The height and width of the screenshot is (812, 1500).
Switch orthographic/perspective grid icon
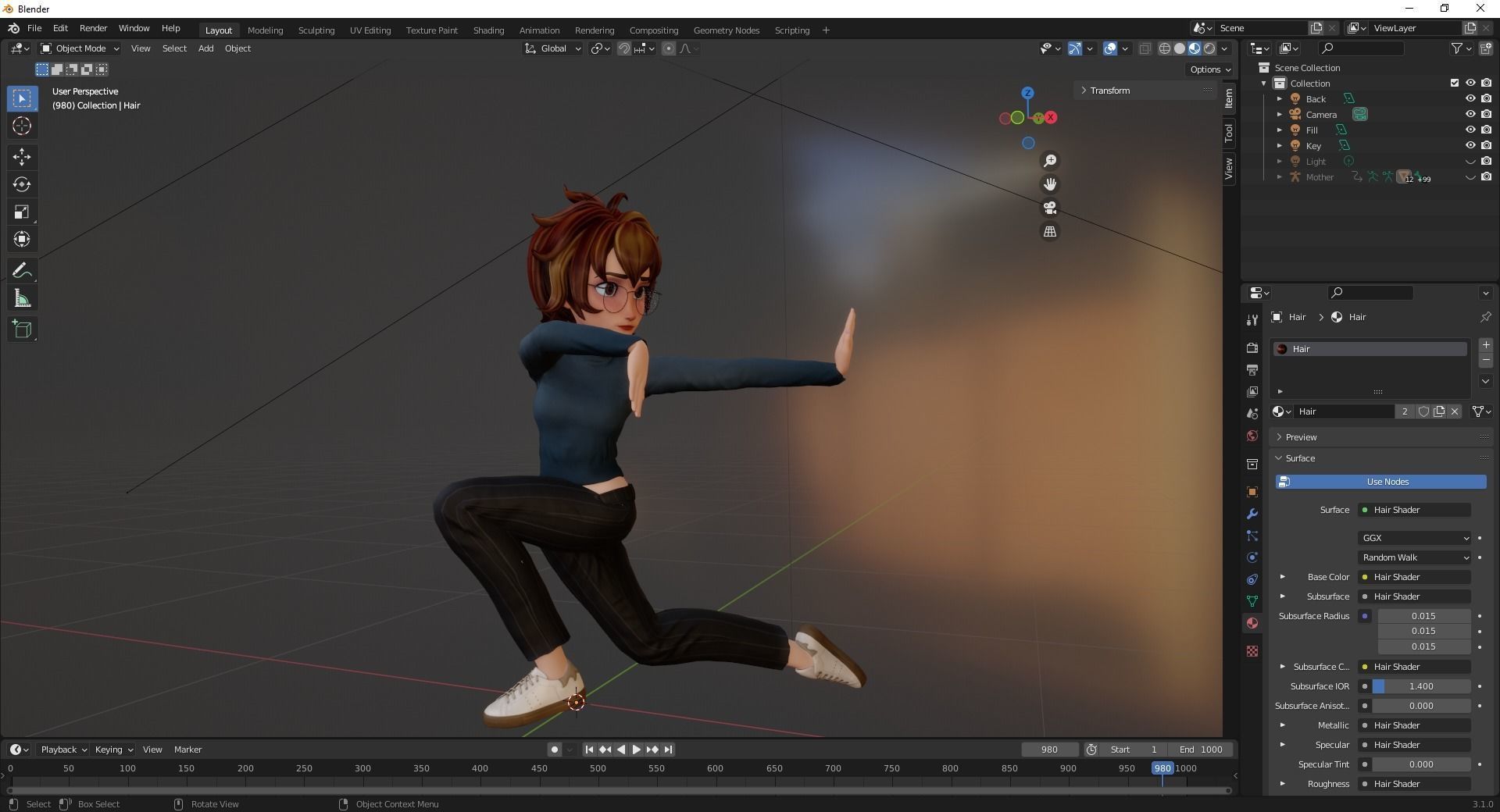click(x=1050, y=232)
